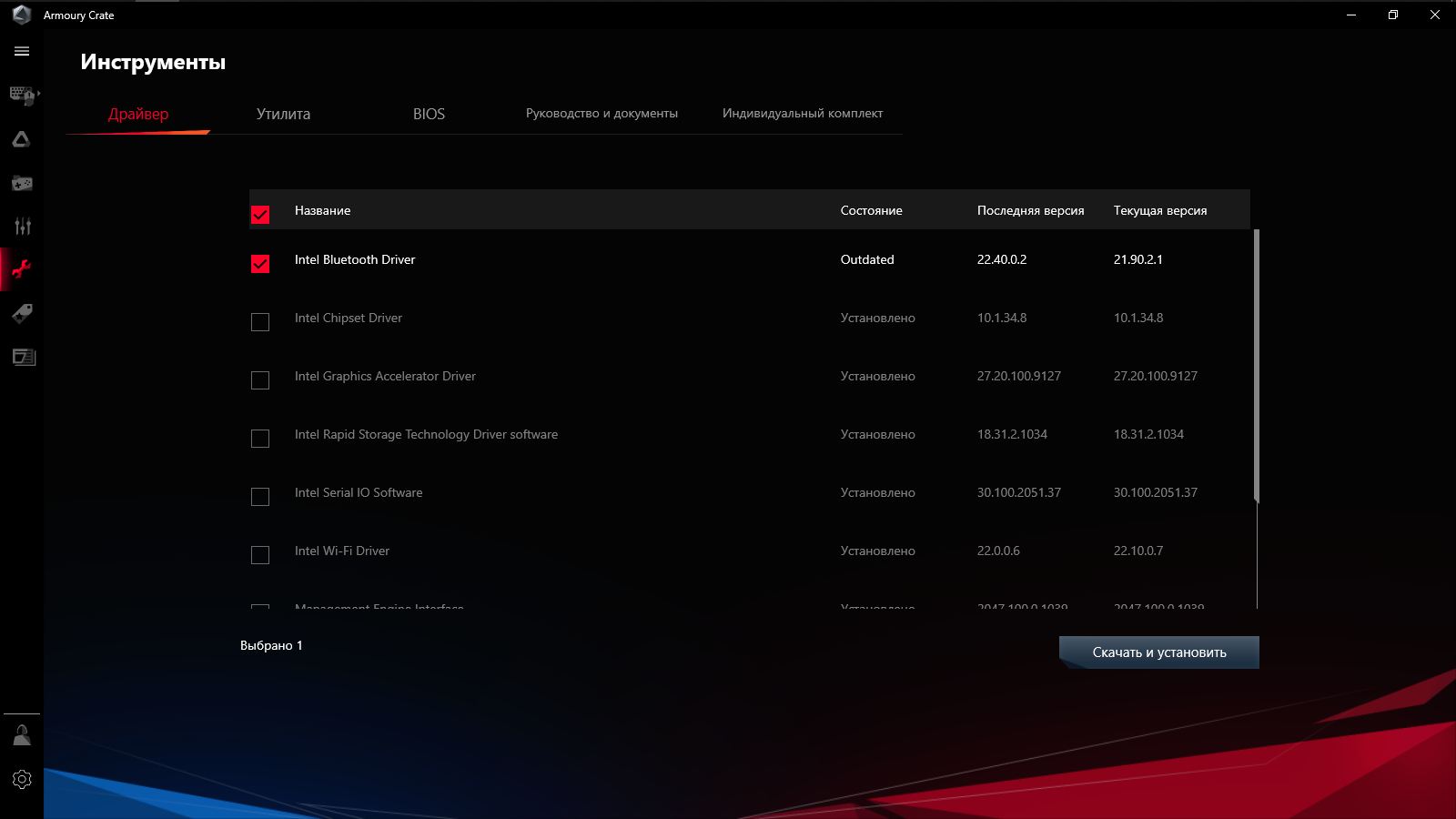1456x819 pixels.
Task: Open Settings gear in sidebar
Action: point(22,779)
